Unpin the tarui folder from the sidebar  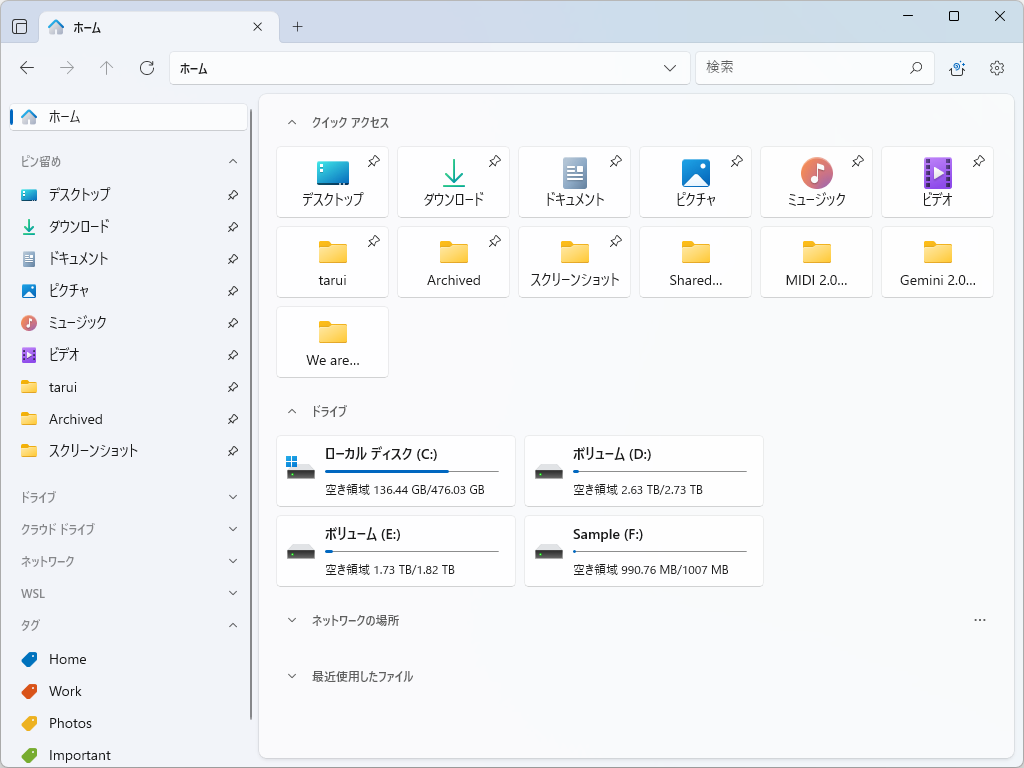pyautogui.click(x=232, y=387)
